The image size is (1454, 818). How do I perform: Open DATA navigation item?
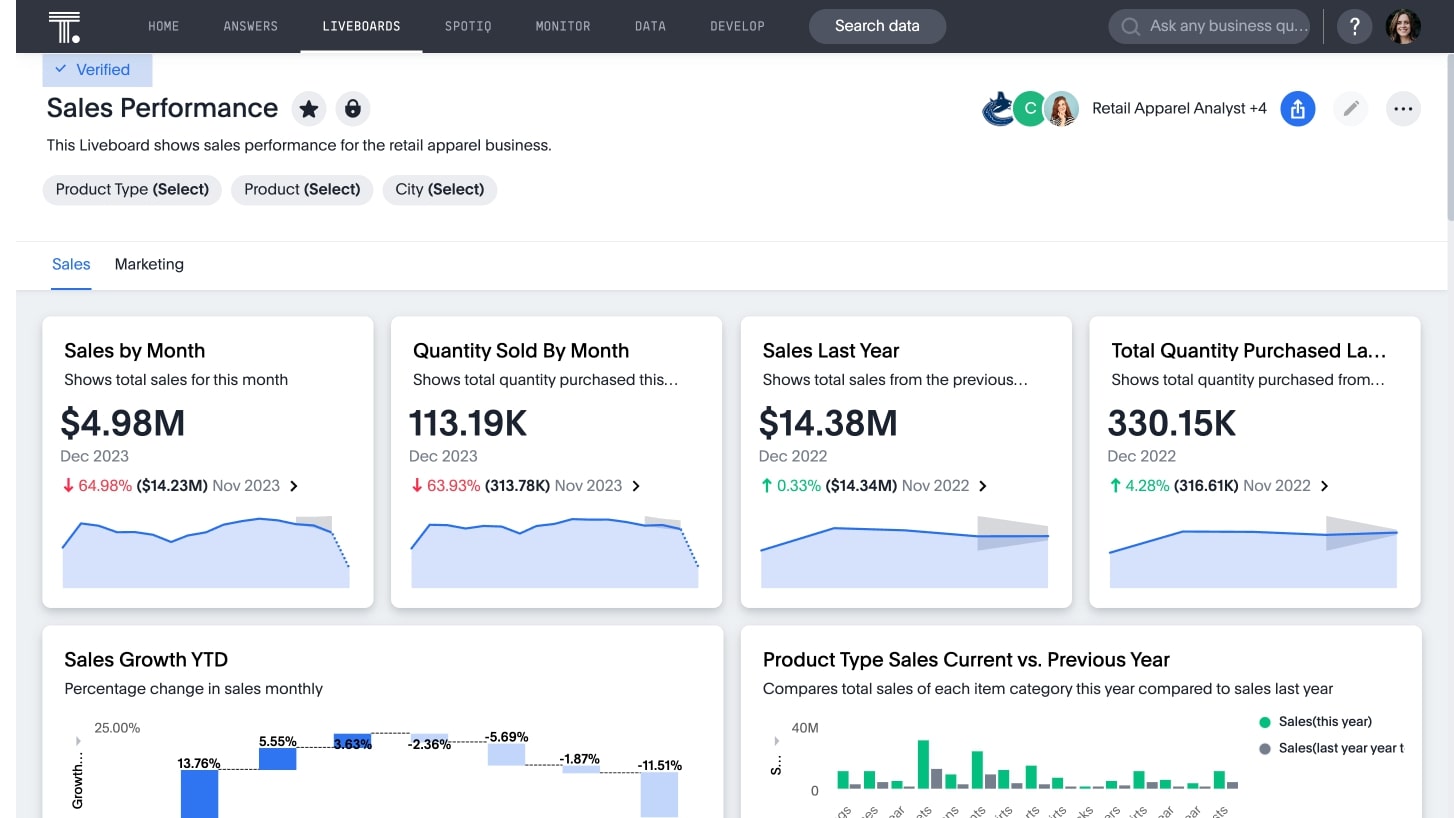click(x=650, y=26)
